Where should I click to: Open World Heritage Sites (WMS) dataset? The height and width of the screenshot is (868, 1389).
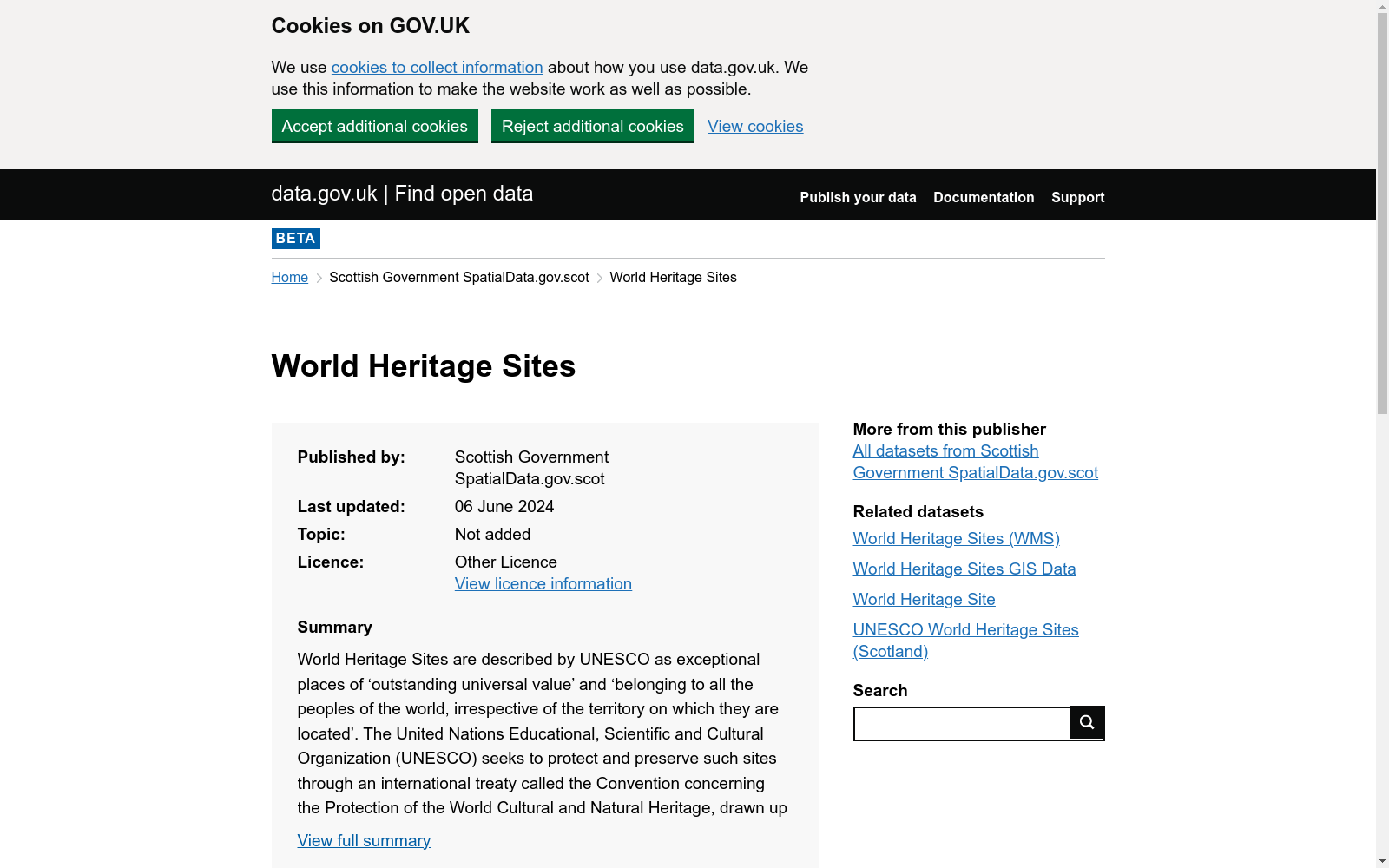pos(957,539)
